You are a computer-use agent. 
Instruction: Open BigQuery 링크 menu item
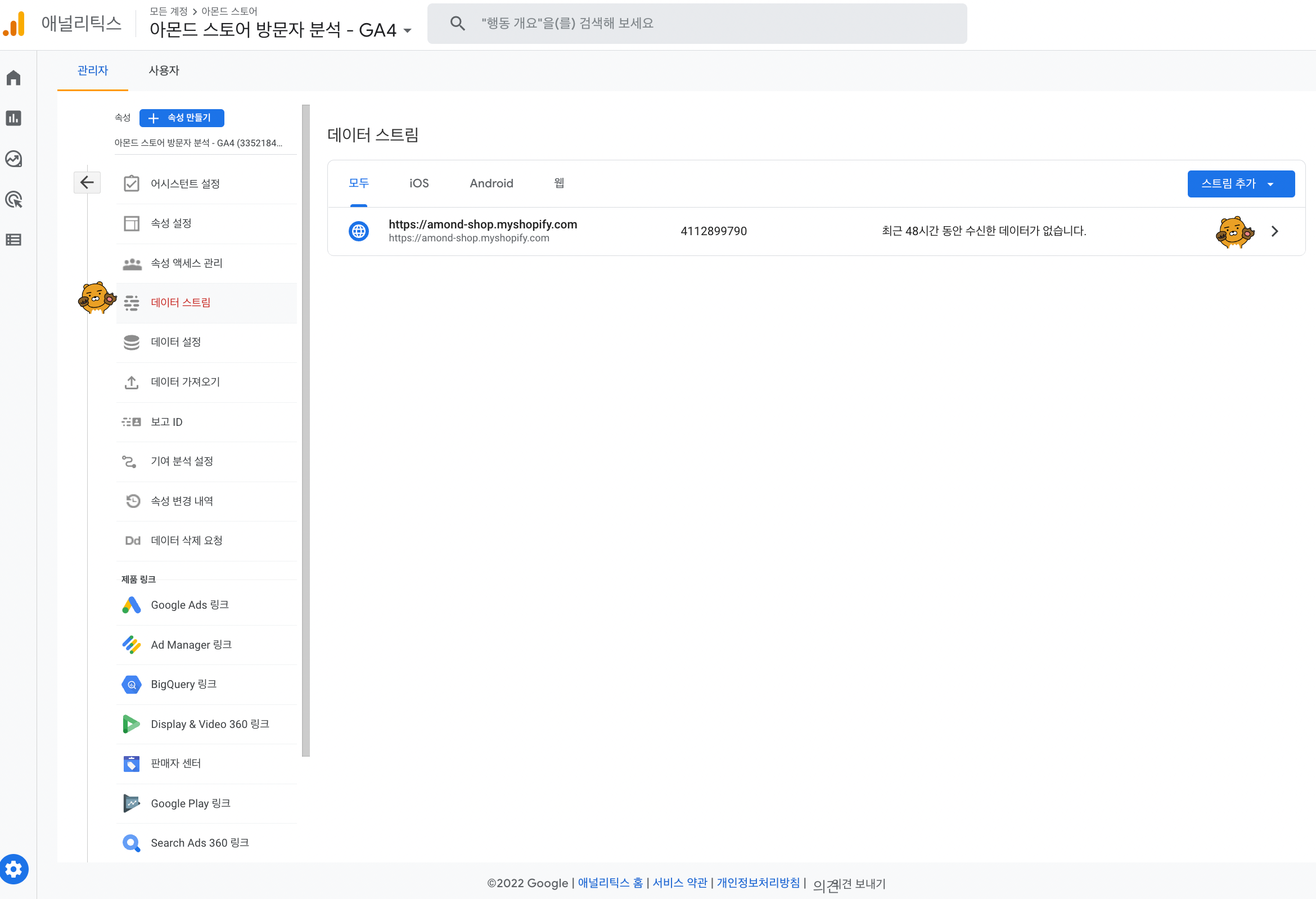tap(183, 684)
